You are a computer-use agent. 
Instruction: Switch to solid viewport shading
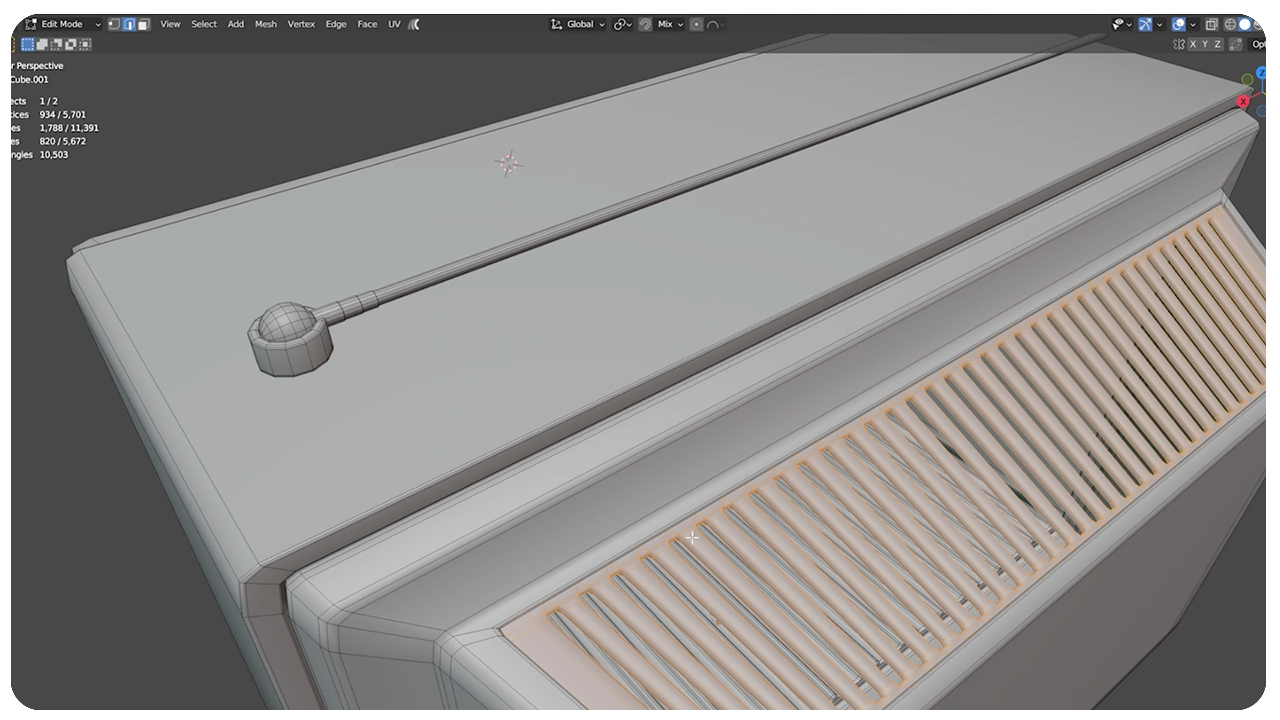tap(1245, 24)
